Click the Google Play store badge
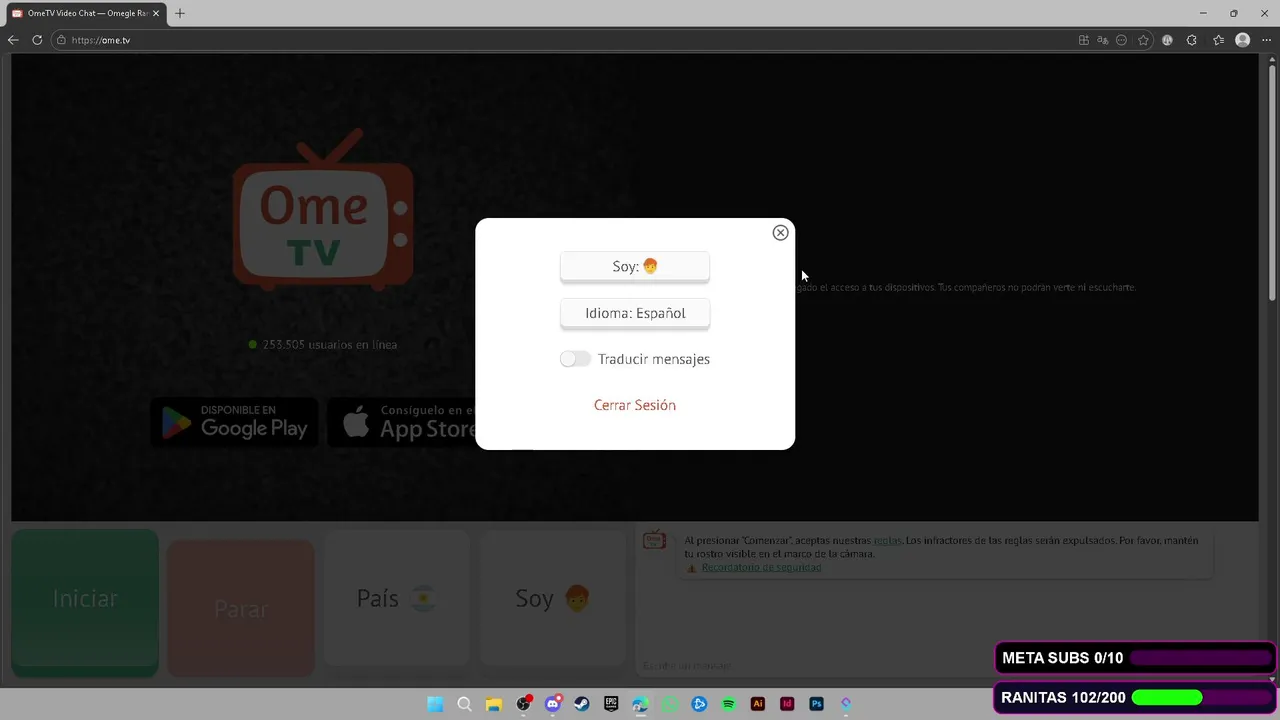Screen dimensions: 1280x720 235,422
